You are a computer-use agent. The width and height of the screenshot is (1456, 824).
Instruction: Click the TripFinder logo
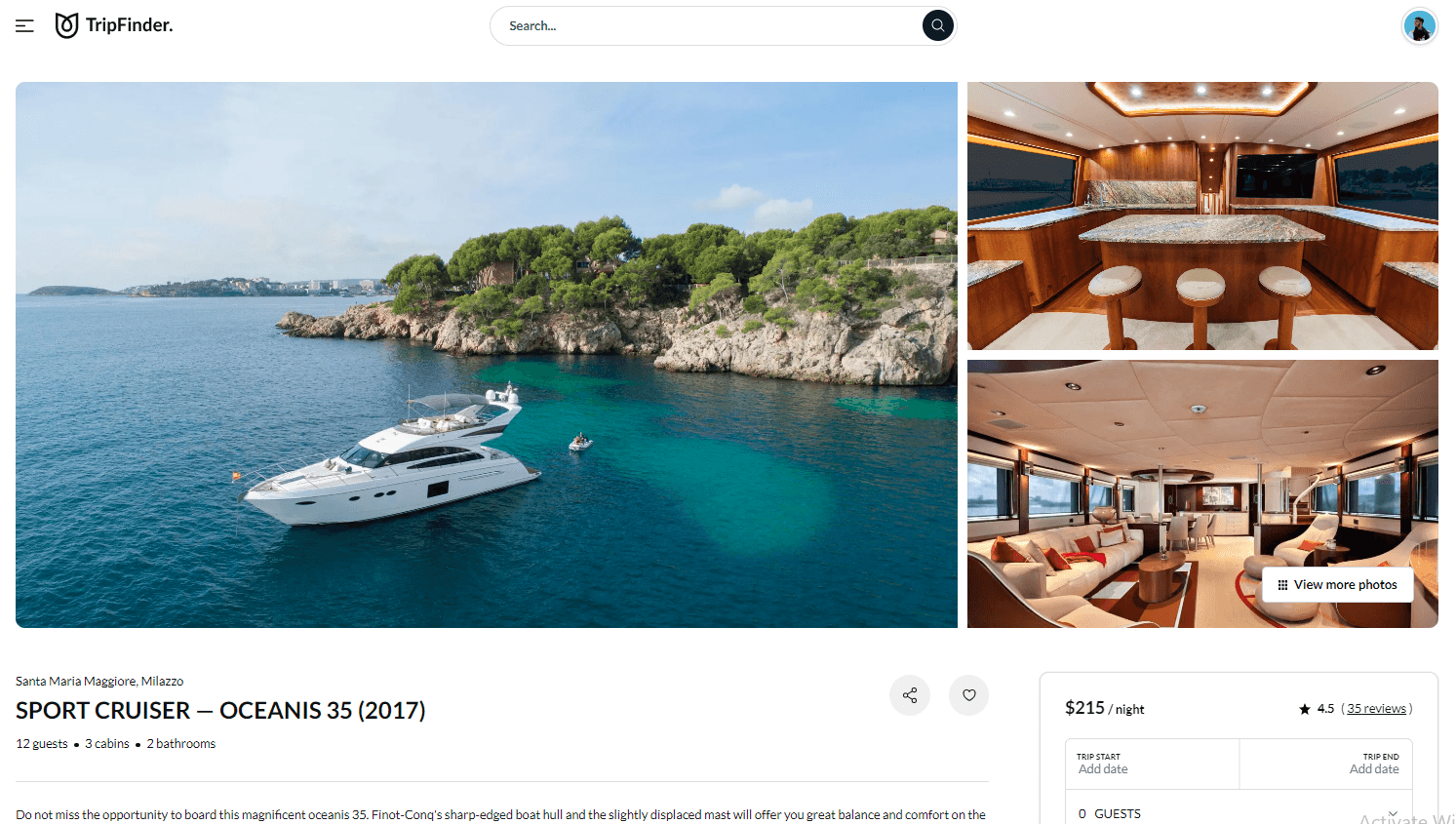point(114,25)
